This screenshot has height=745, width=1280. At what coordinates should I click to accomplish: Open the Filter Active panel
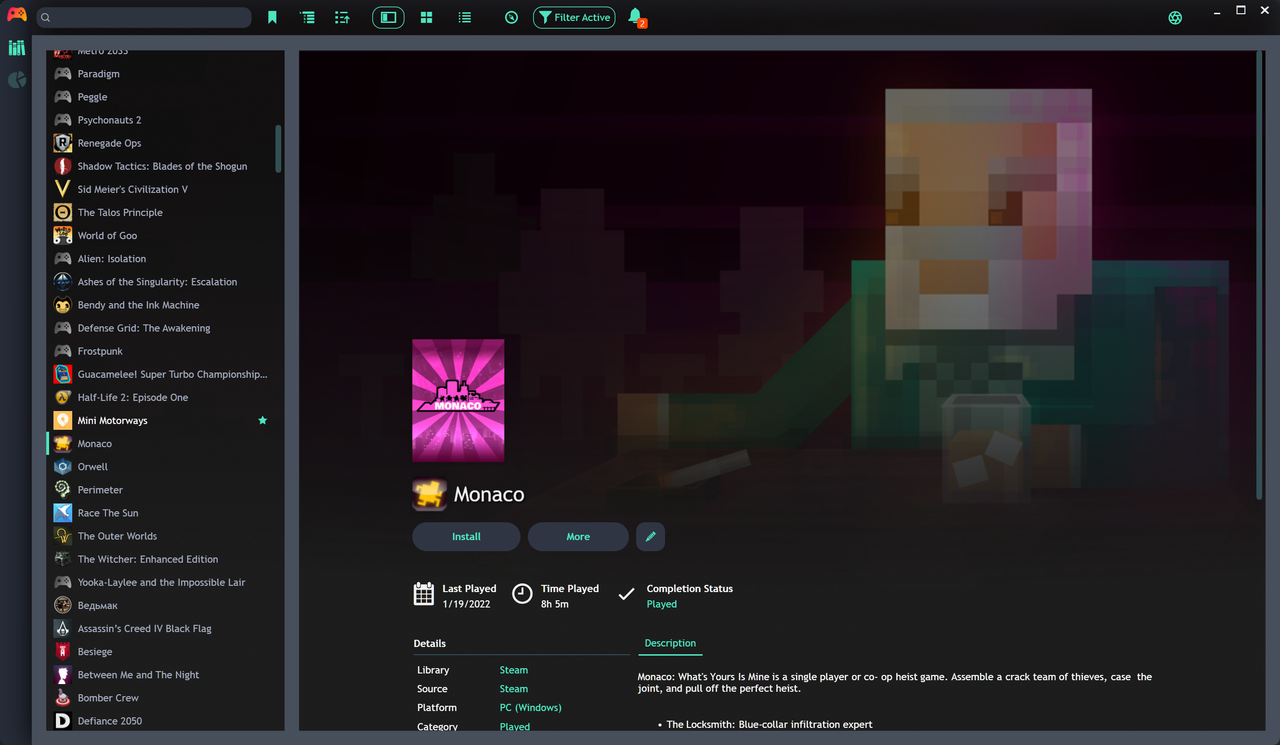pos(574,17)
